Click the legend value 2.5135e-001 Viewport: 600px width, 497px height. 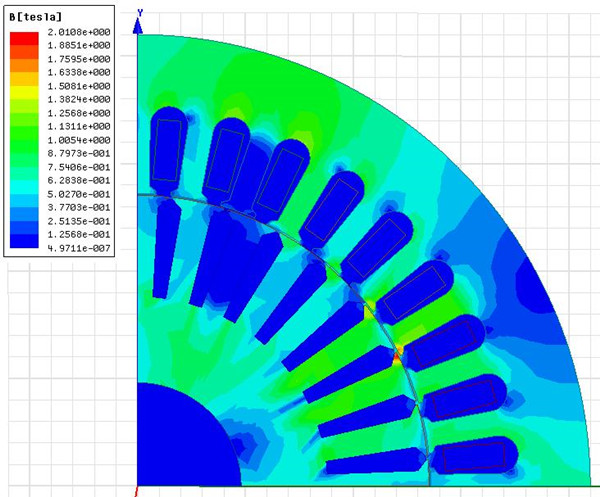pyautogui.click(x=79, y=221)
